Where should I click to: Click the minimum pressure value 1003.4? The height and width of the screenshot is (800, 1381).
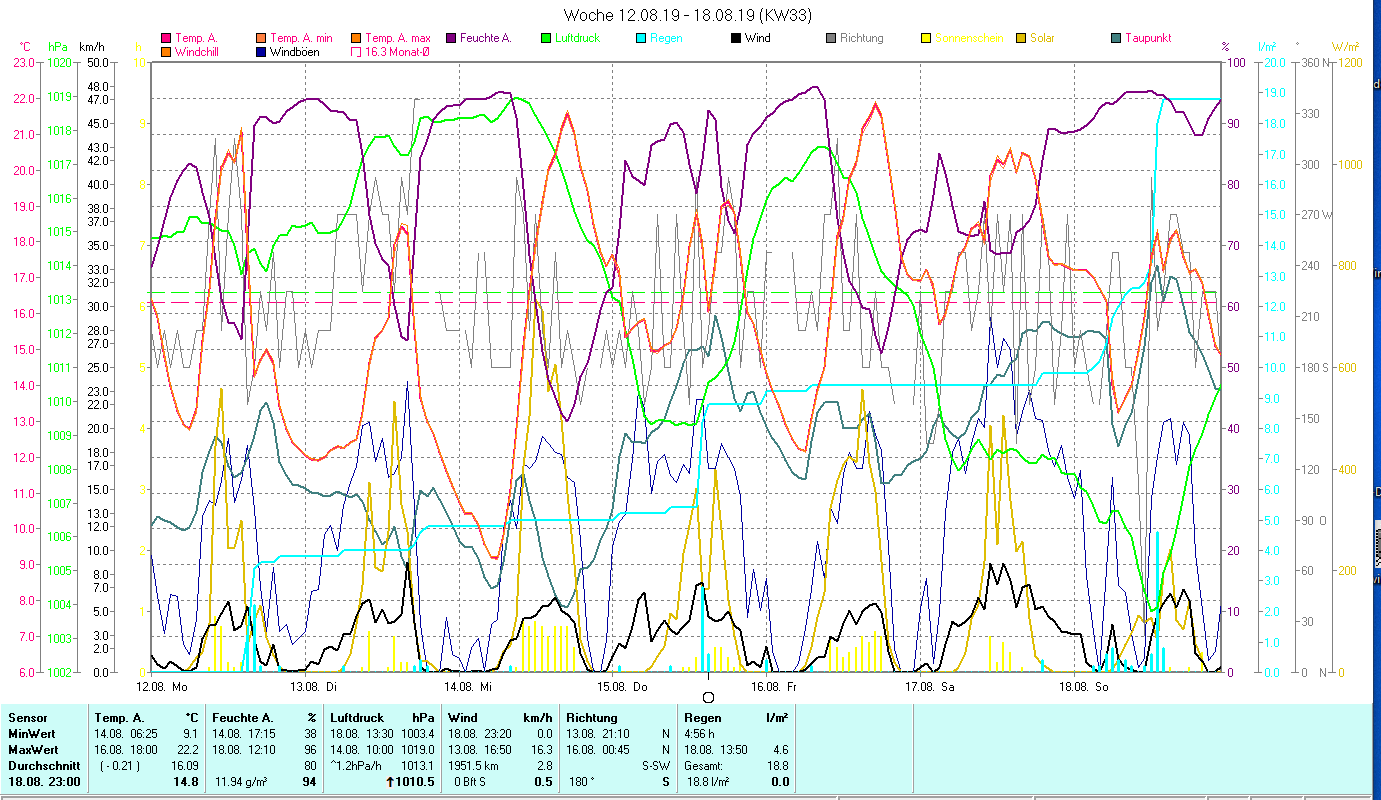pyautogui.click(x=418, y=733)
